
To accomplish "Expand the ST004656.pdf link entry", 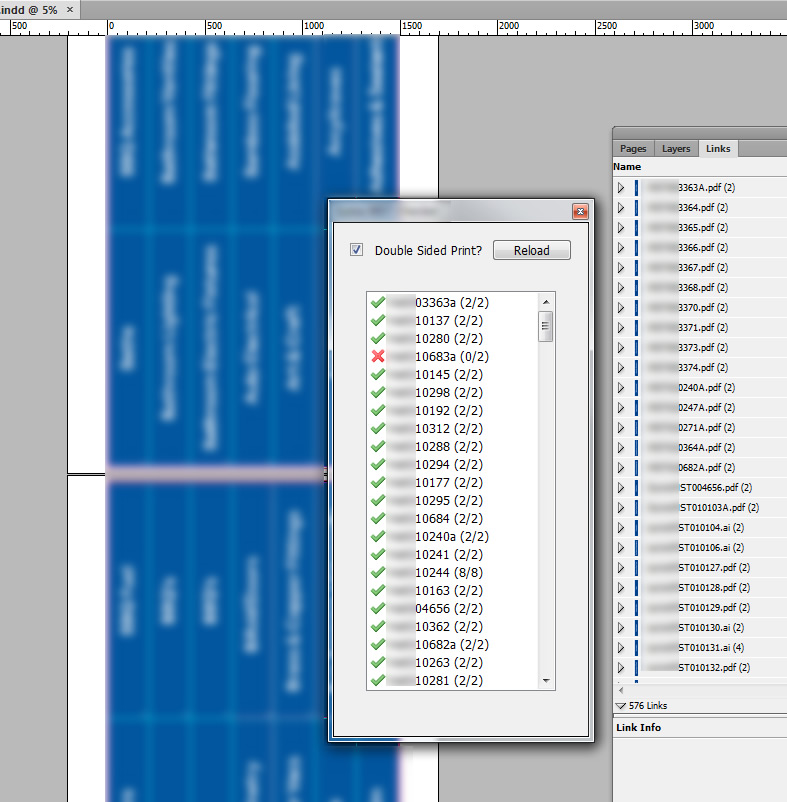I will click(621, 487).
